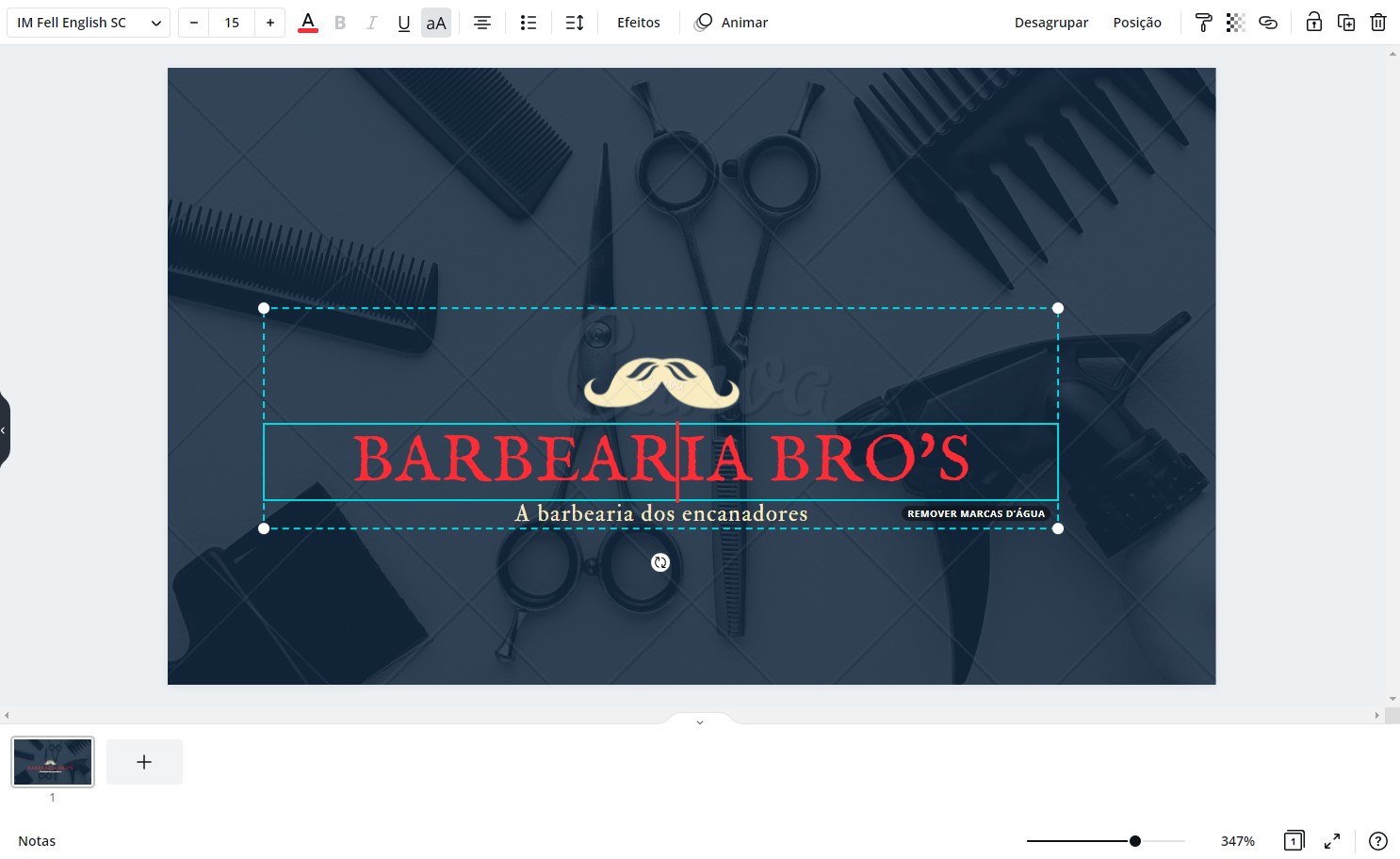Screen dimensions: 1400x859
Task: Open line spacing options
Action: point(575,23)
